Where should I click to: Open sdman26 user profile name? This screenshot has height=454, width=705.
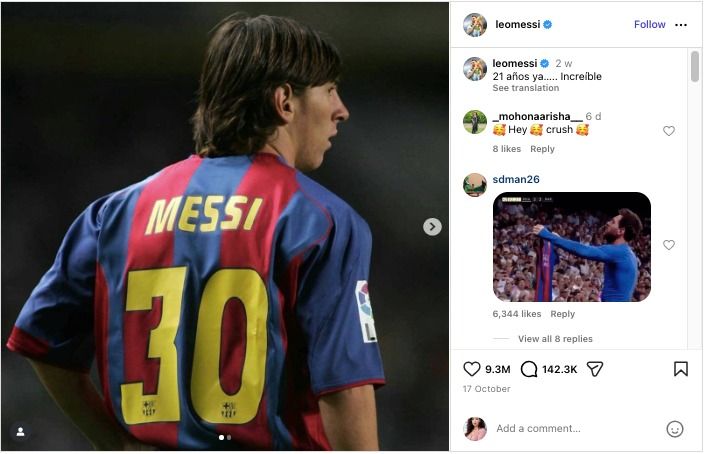click(x=516, y=179)
